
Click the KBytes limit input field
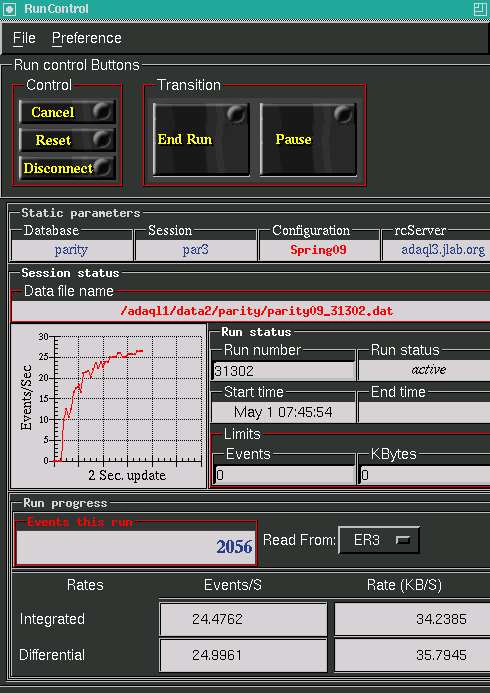425,475
